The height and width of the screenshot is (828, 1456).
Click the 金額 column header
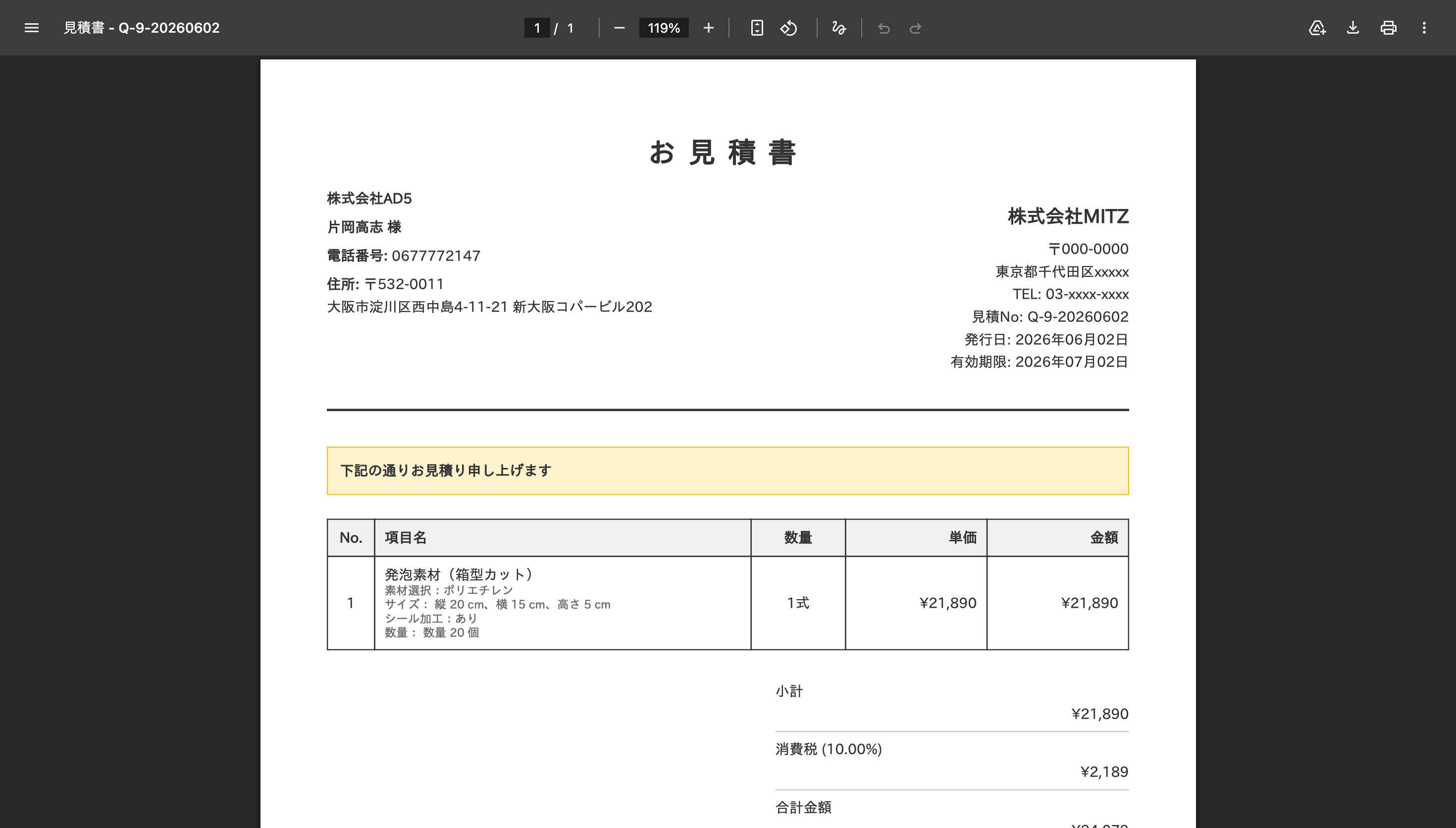pyautogui.click(x=1057, y=537)
